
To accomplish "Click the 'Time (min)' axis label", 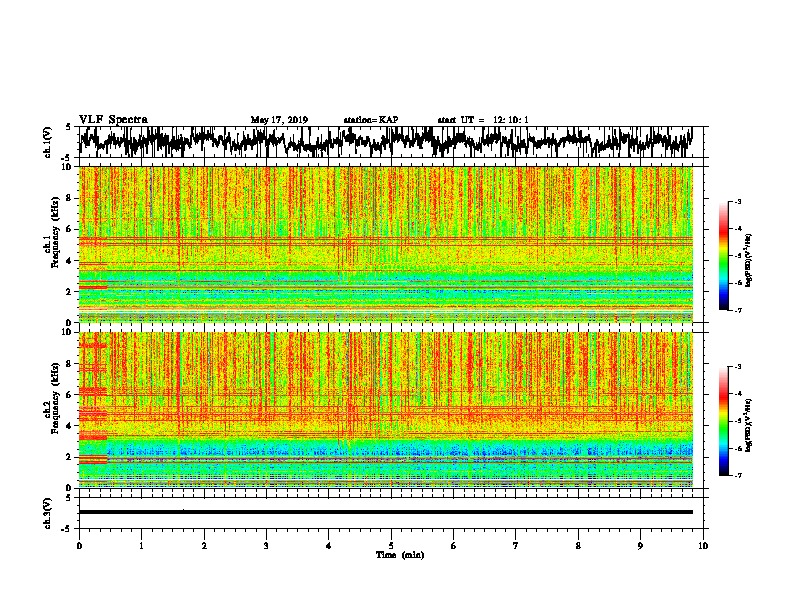I will point(400,555).
